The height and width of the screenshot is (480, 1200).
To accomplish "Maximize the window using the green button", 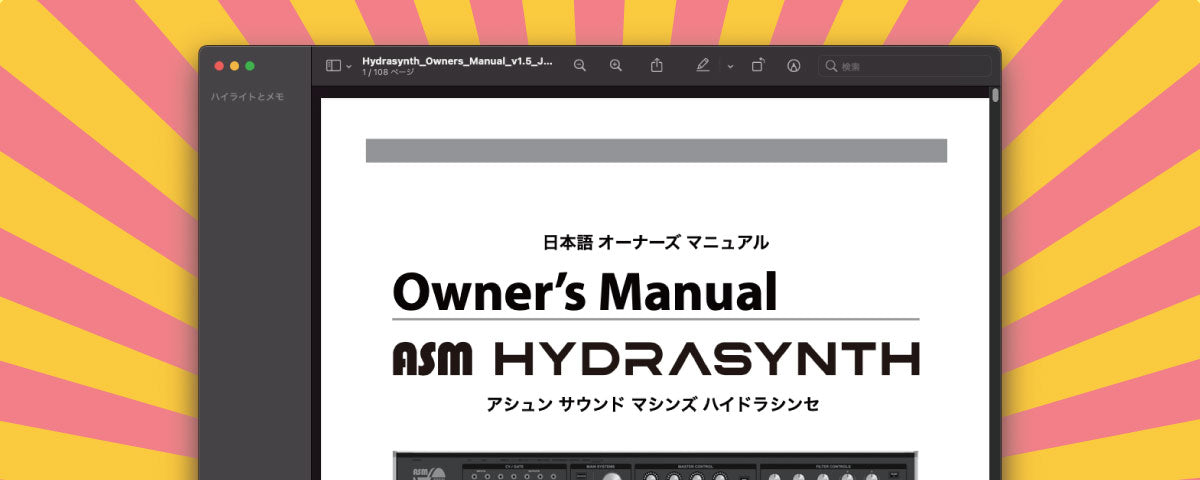I will coord(251,66).
